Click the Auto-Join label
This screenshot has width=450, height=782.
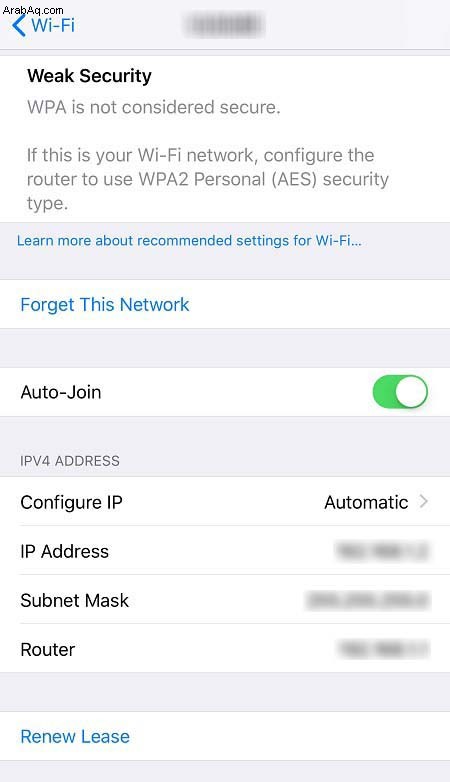61,392
